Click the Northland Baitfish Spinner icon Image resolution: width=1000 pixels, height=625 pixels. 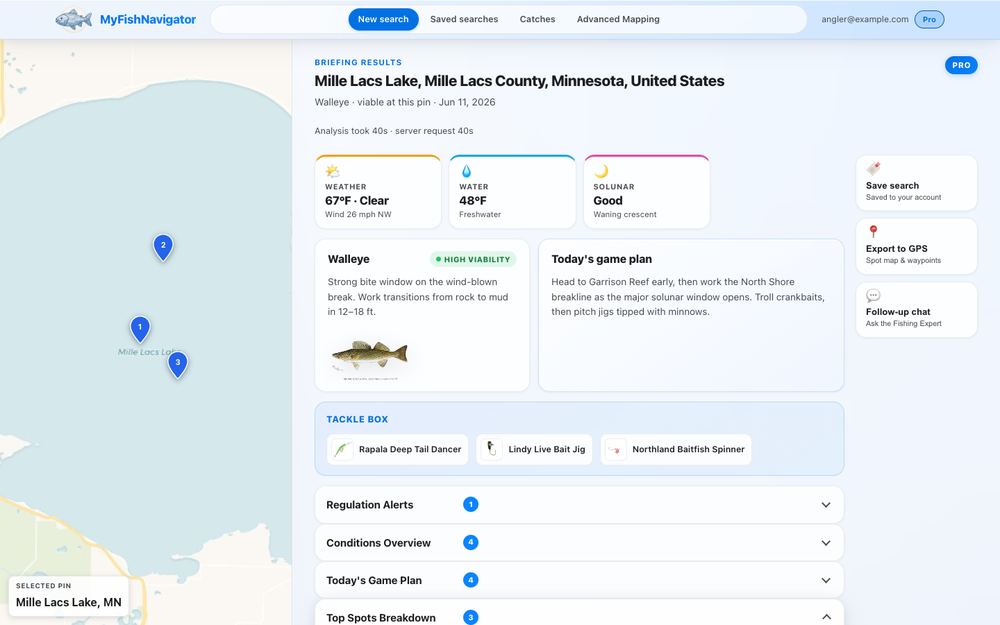[x=615, y=450]
